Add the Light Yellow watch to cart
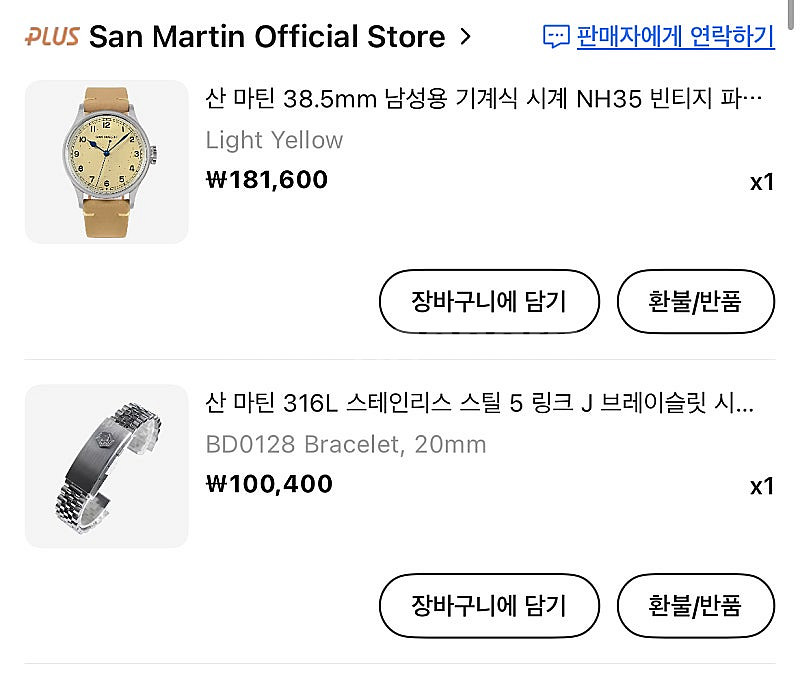This screenshot has width=800, height=681. point(489,301)
